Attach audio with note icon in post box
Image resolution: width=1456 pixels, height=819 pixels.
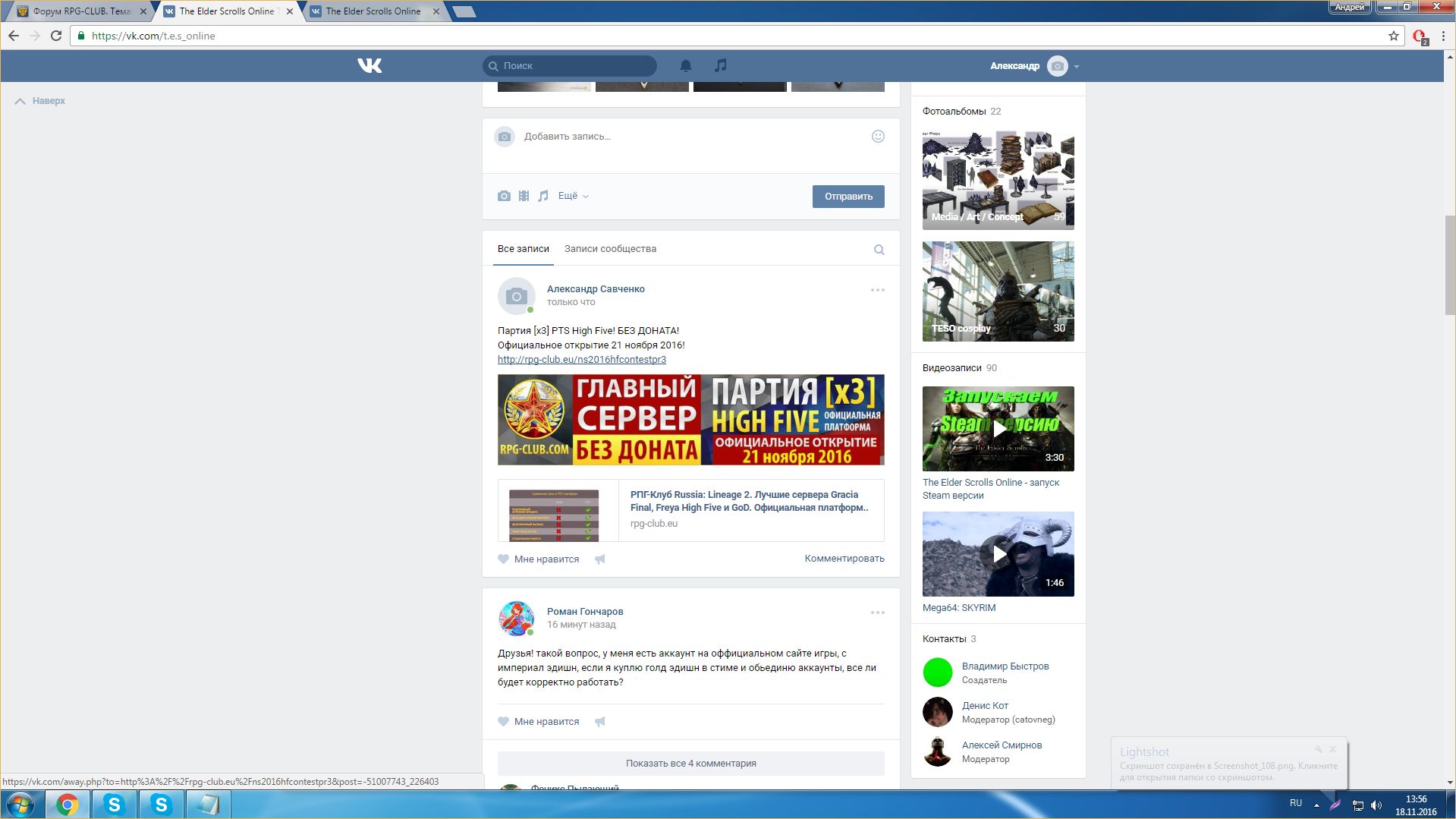click(x=543, y=196)
